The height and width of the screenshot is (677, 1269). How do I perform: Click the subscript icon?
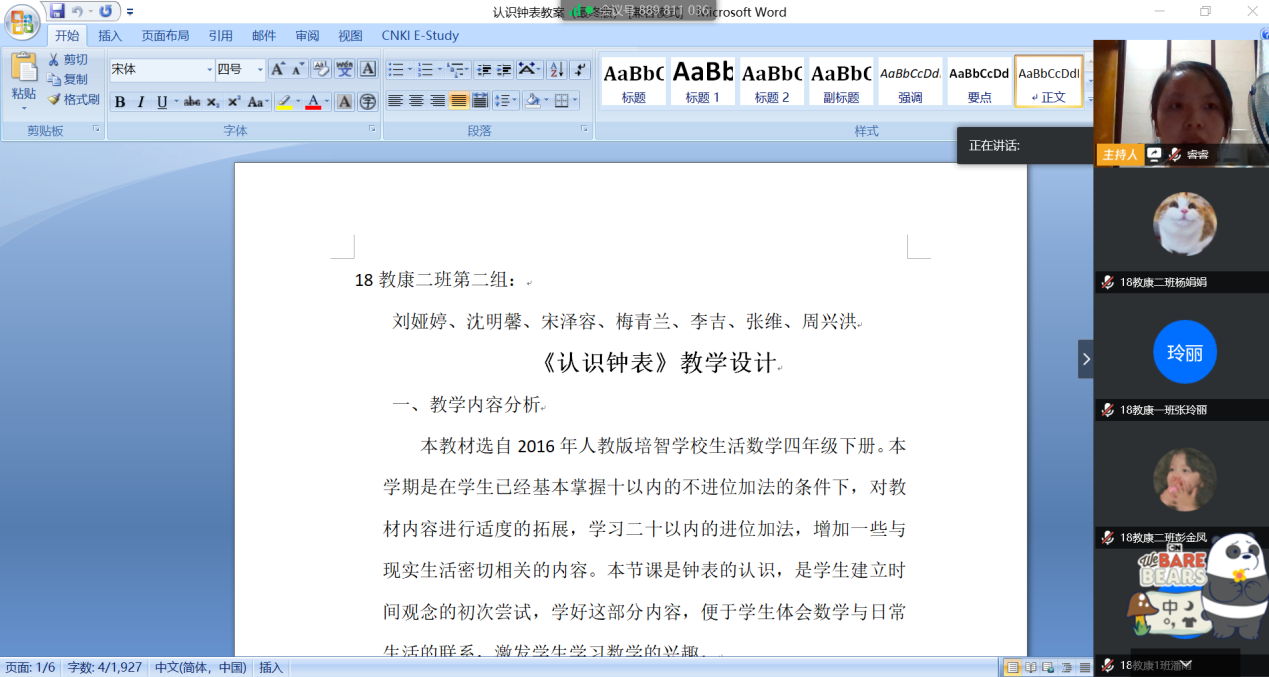[x=212, y=100]
